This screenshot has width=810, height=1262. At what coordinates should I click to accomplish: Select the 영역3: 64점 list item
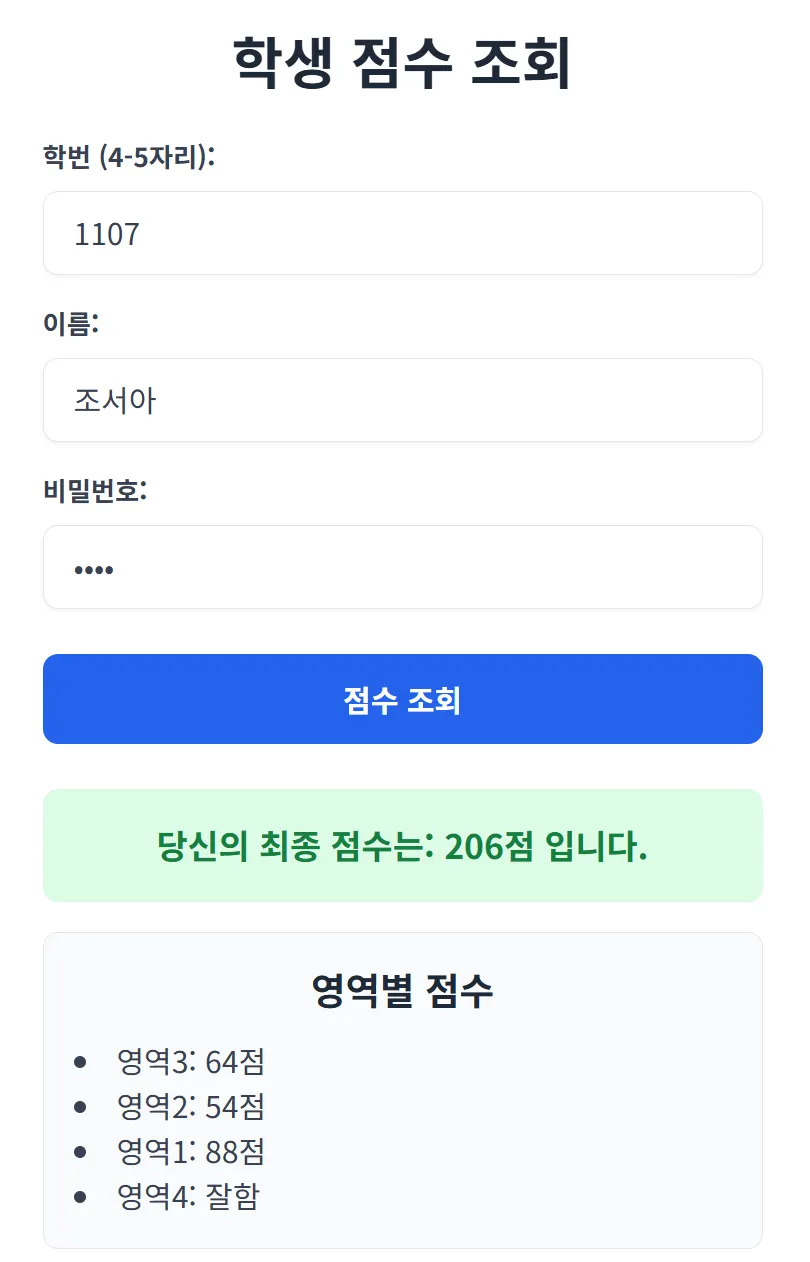point(190,1061)
